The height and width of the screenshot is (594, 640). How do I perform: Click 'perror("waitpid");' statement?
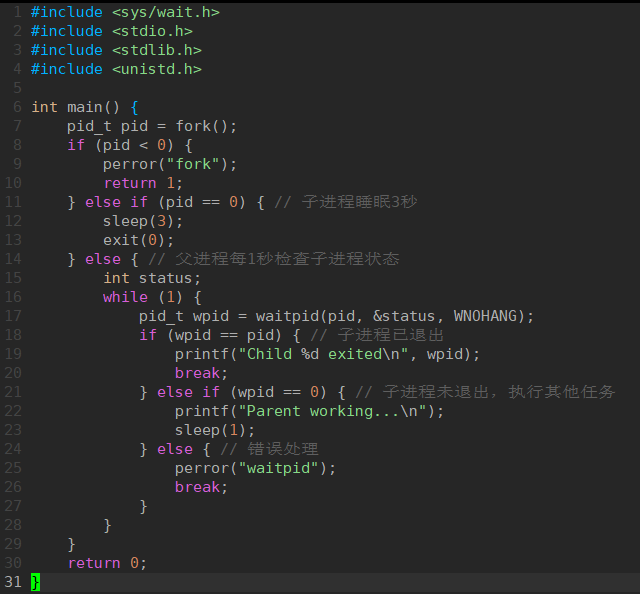point(255,468)
